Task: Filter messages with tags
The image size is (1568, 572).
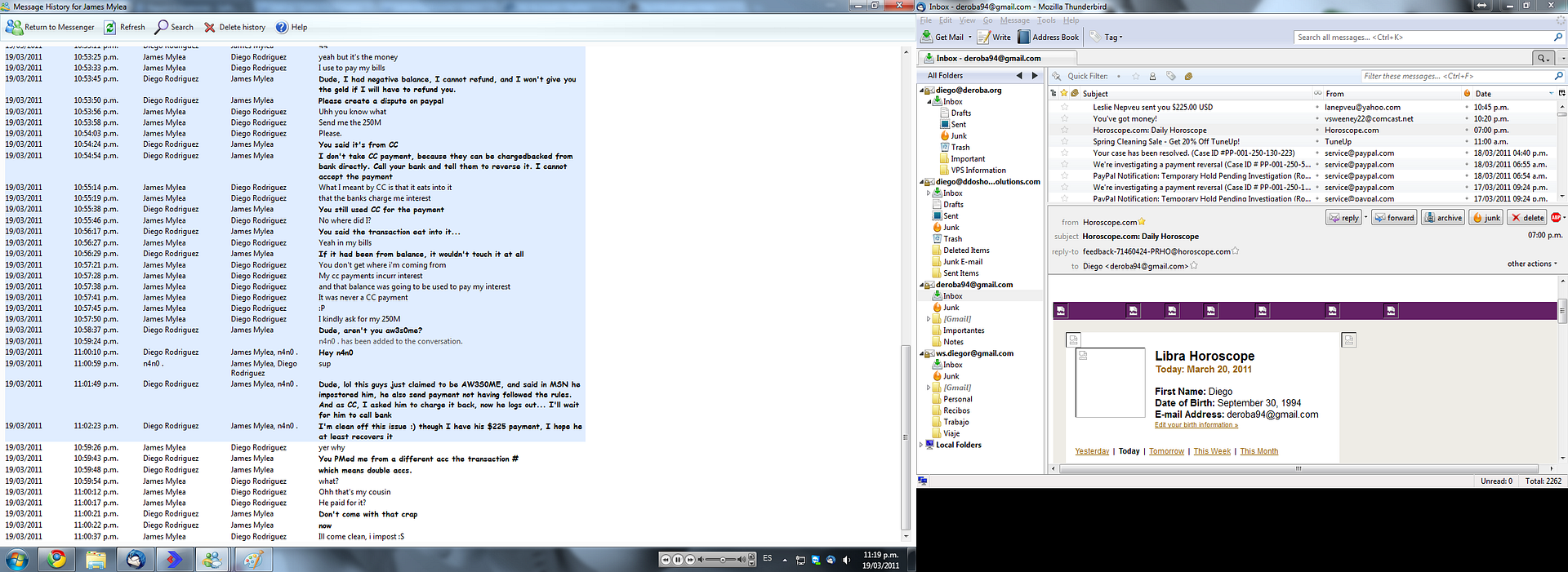Action: pos(1170,76)
